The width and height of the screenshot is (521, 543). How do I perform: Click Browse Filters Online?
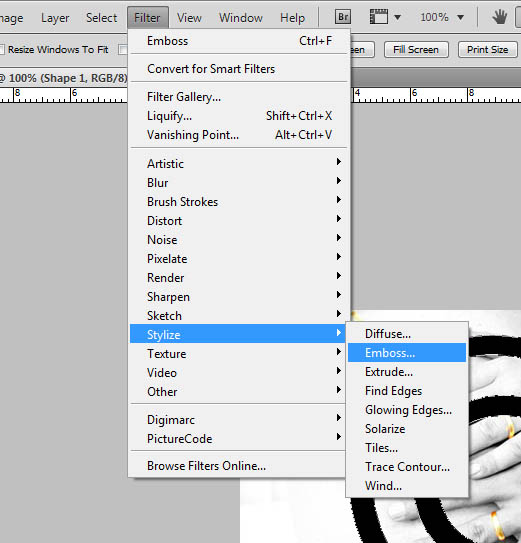pyautogui.click(x=238, y=466)
